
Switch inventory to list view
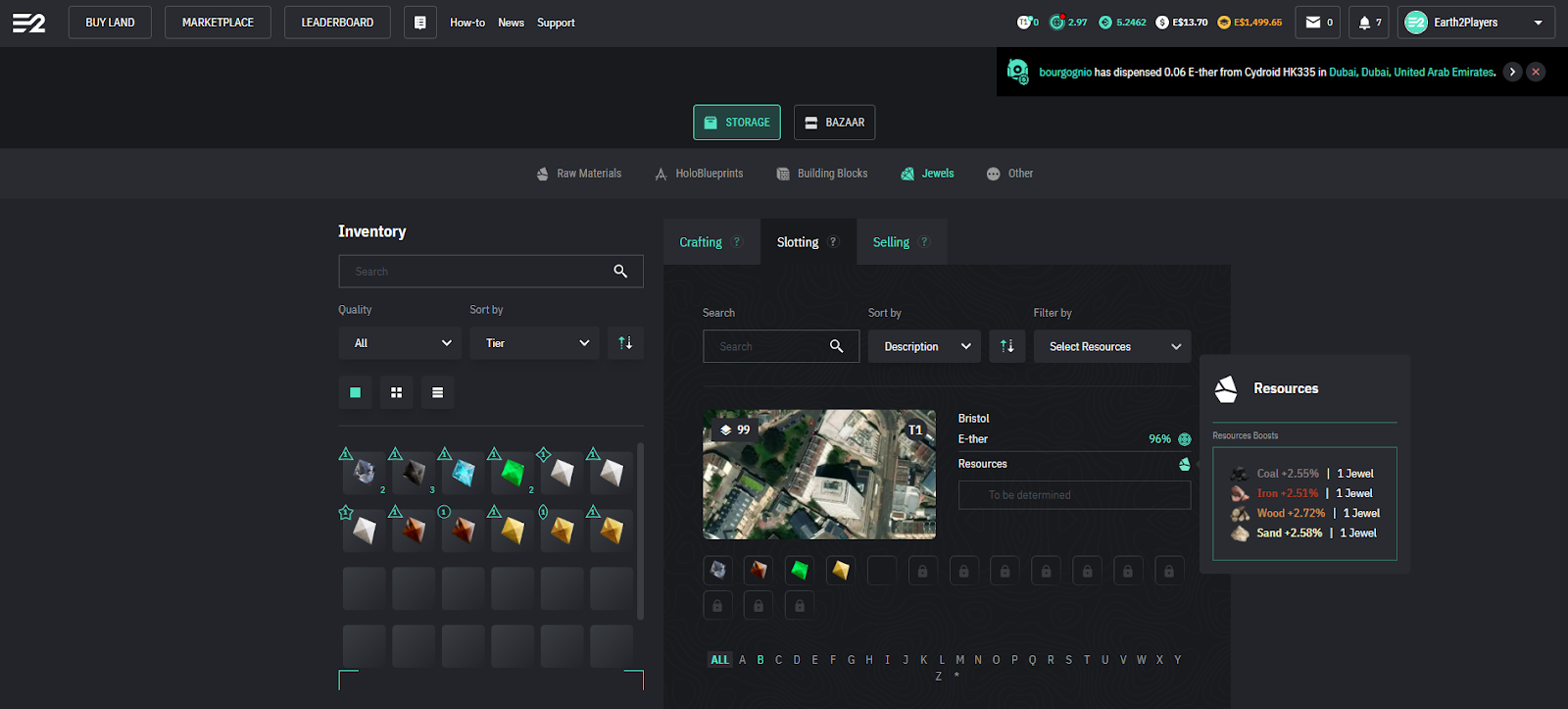click(x=437, y=392)
